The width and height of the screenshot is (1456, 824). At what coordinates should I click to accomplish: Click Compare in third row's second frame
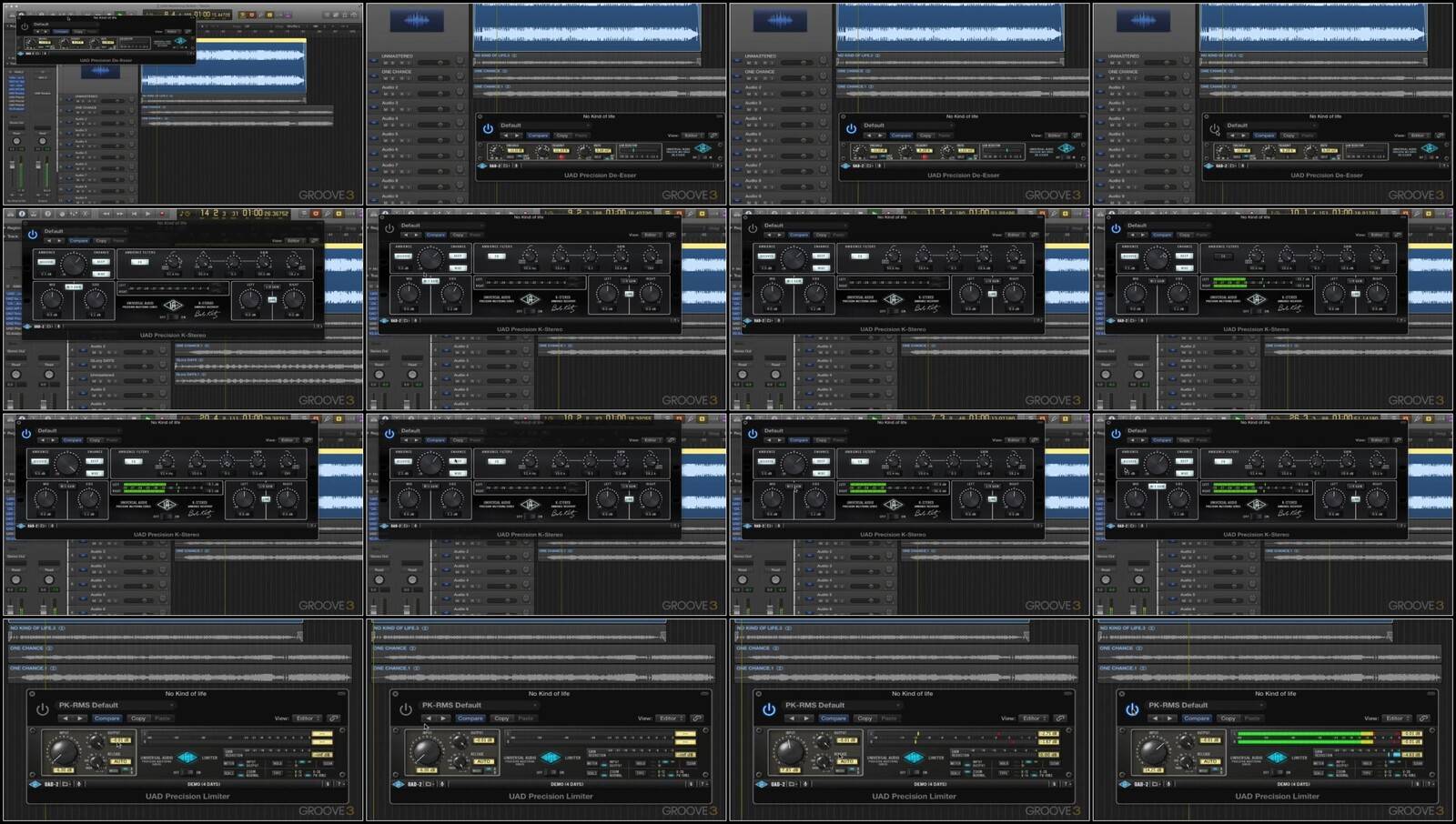point(436,440)
